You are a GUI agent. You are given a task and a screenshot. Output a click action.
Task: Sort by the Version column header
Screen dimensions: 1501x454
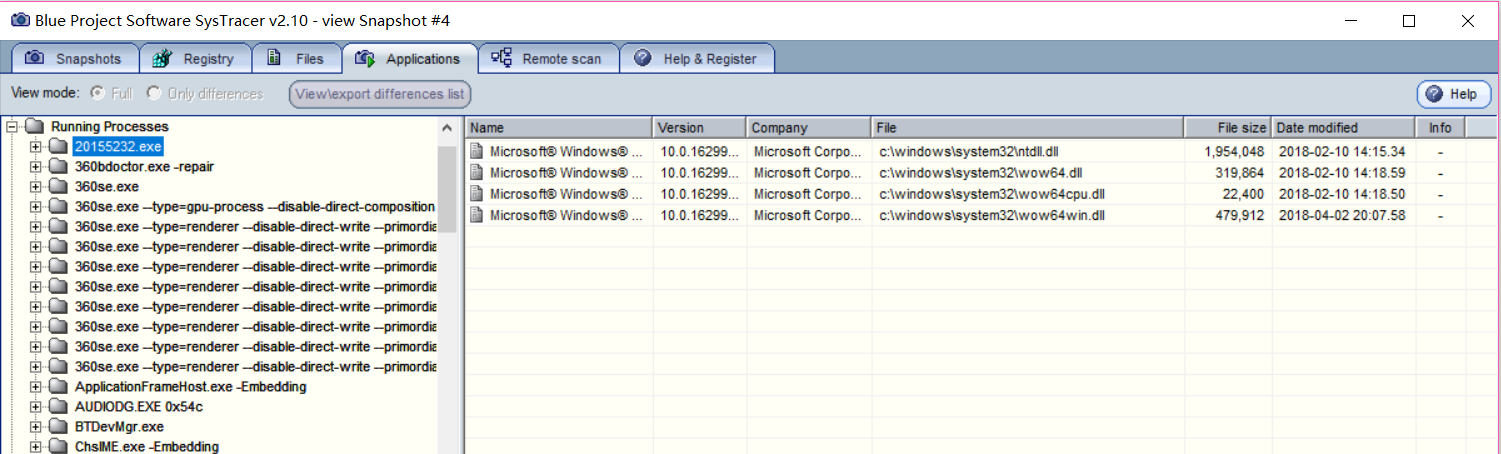tap(700, 128)
